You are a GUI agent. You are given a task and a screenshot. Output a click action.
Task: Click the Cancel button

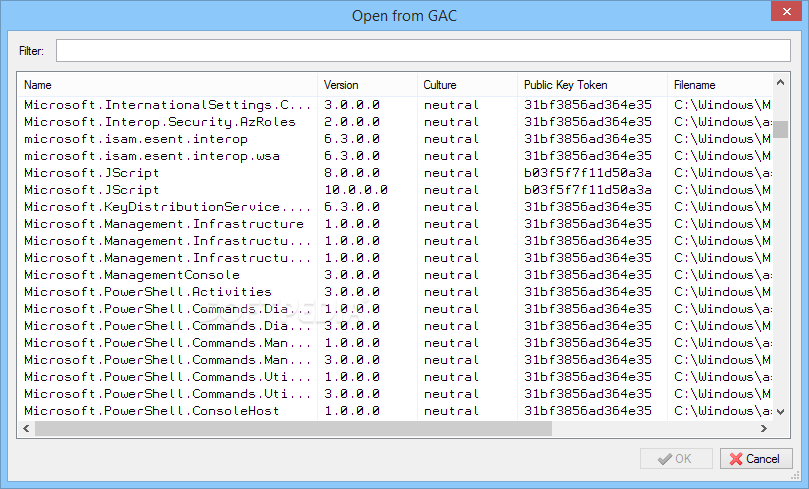[756, 459]
